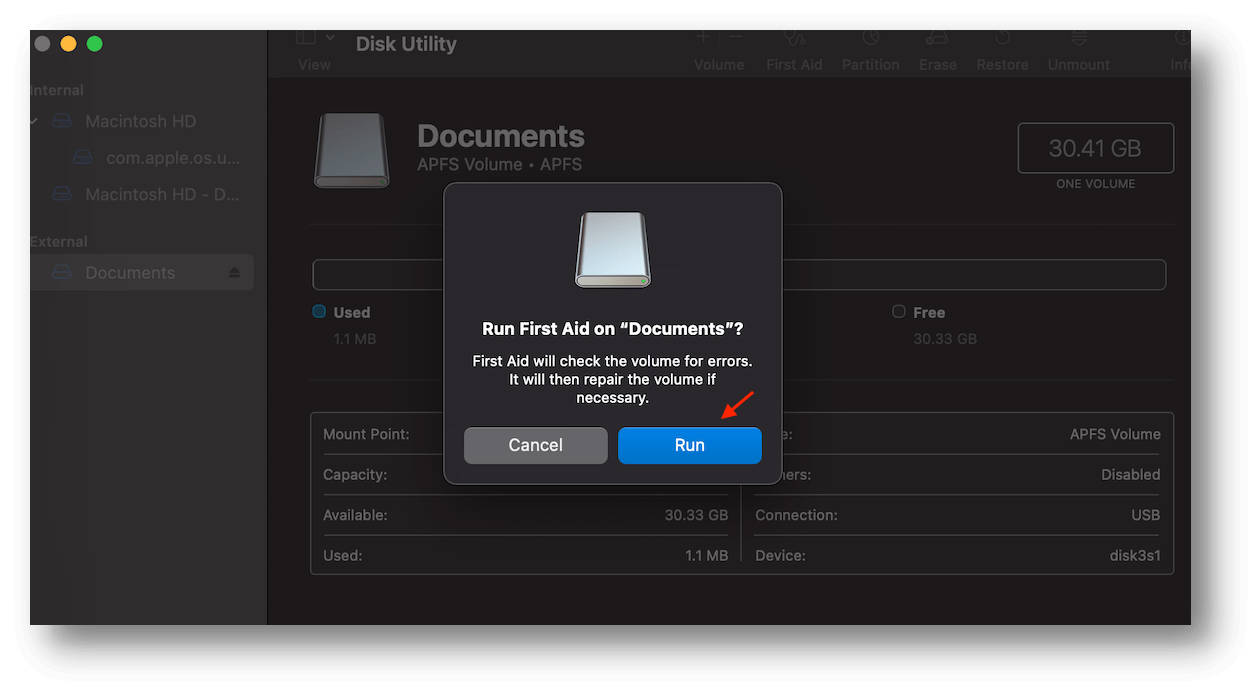Screen dimensions: 1260x694
Task: Remove a volume with the minus icon
Action: pos(736,37)
